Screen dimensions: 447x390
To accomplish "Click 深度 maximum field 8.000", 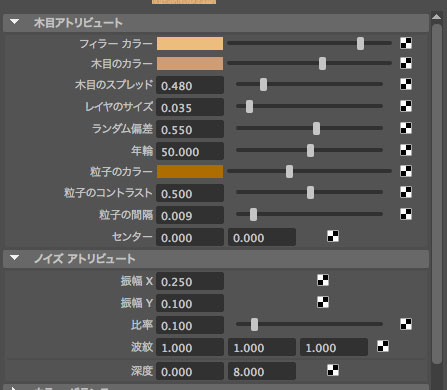I will (x=262, y=371).
